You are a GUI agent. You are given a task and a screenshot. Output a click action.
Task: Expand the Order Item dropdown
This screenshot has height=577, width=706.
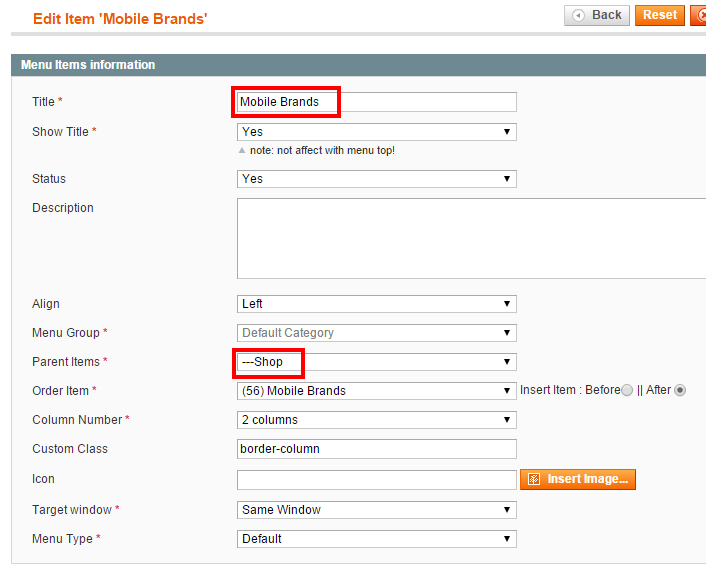[376, 391]
